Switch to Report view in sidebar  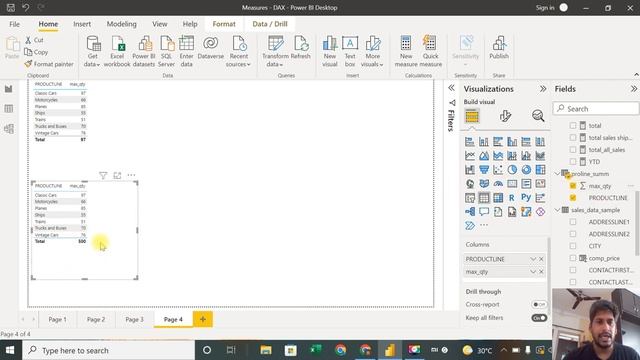pyautogui.click(x=9, y=89)
